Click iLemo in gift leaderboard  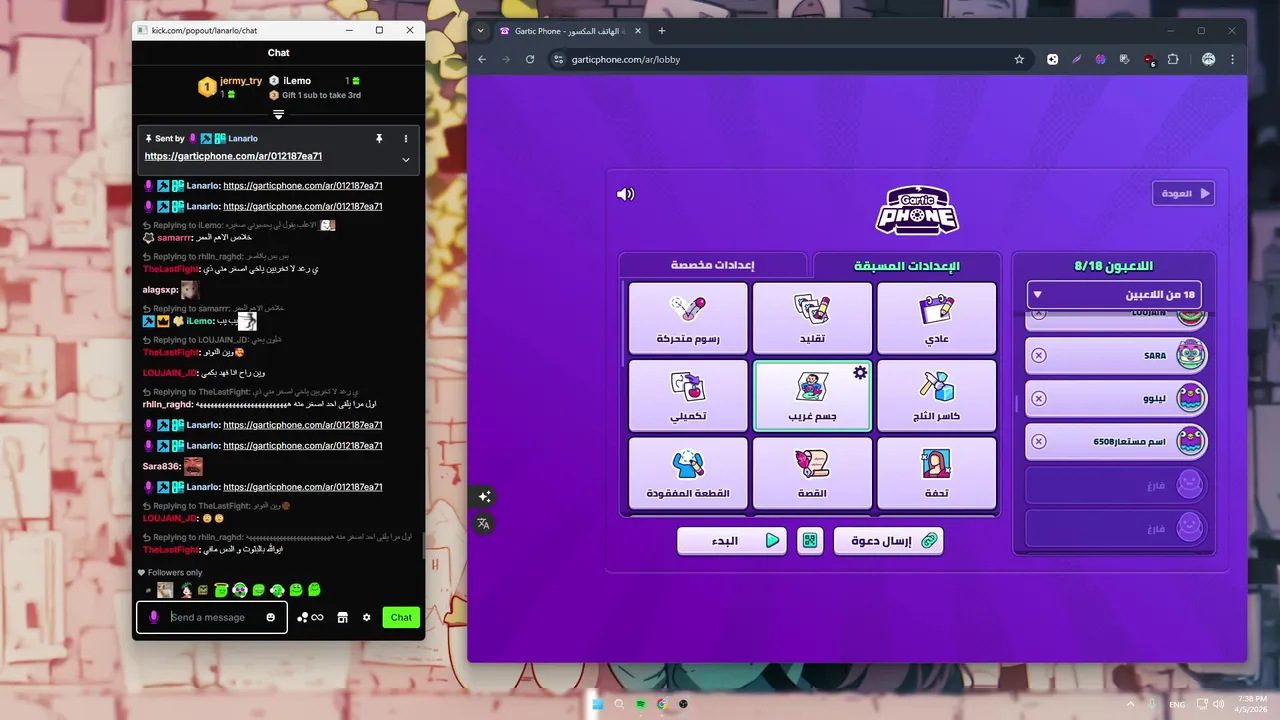pyautogui.click(x=297, y=81)
